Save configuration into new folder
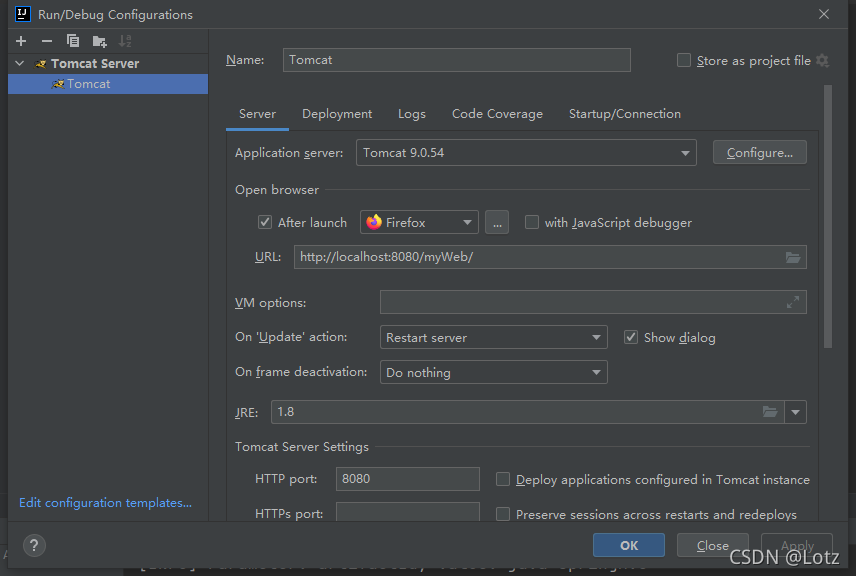This screenshot has height=576, width=856. coord(99,41)
